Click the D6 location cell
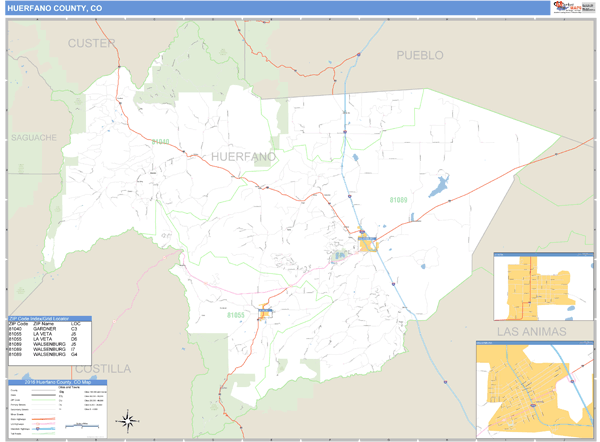 point(74,339)
